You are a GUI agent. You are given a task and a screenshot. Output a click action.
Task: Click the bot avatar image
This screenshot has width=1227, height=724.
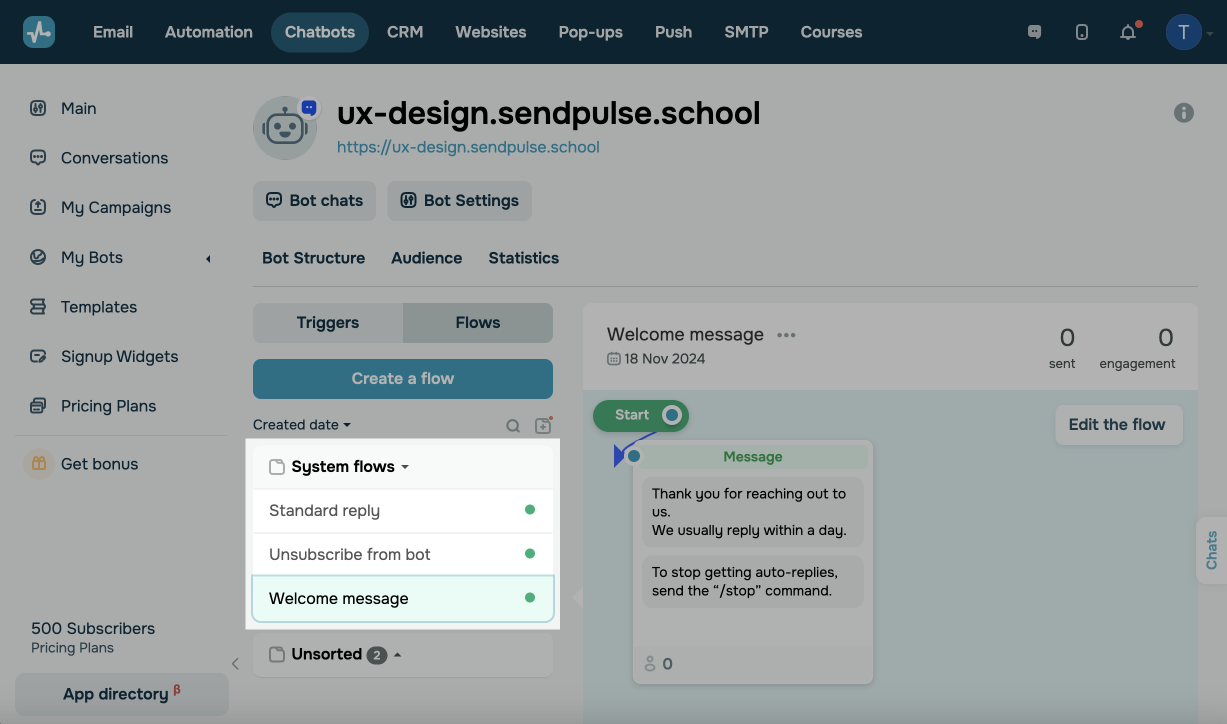coord(285,127)
